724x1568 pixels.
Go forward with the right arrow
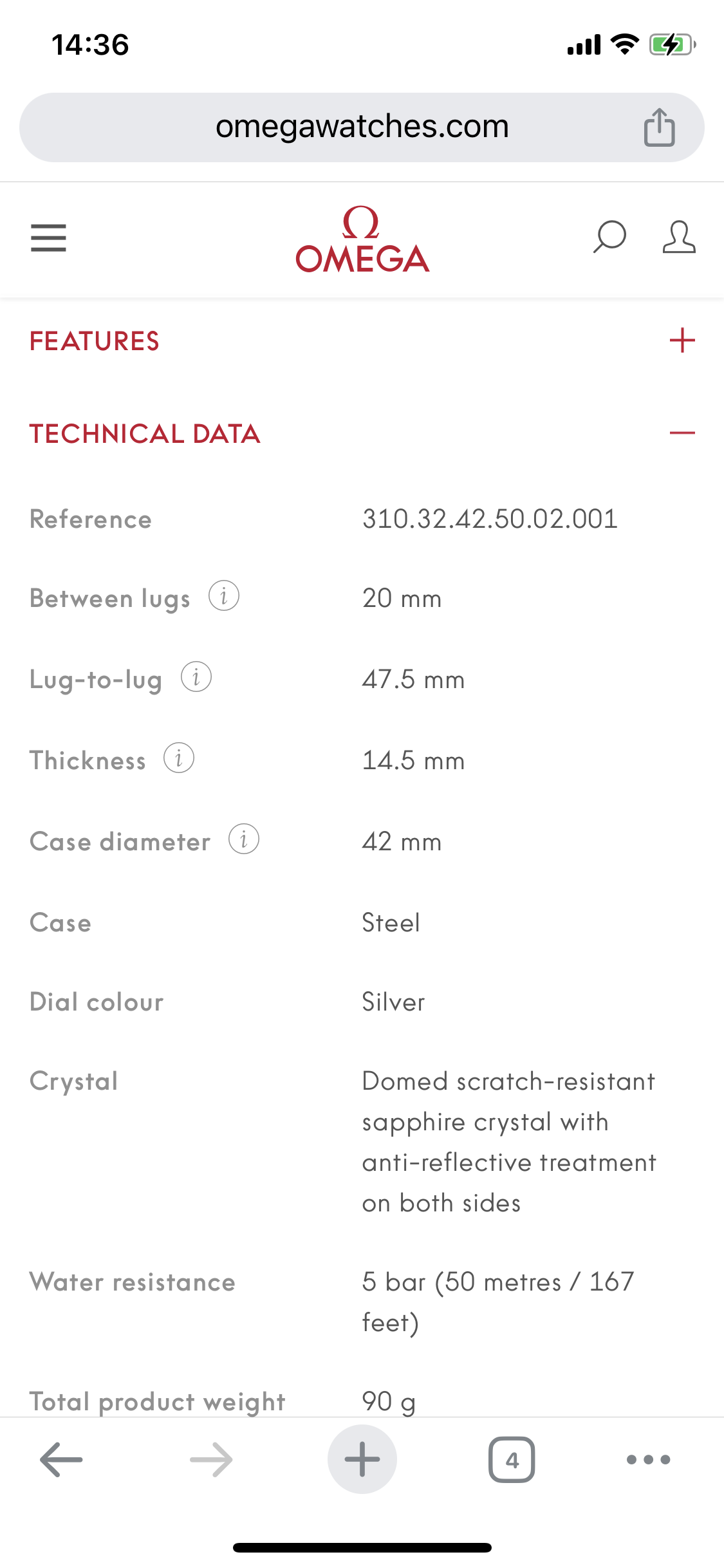(211, 1459)
